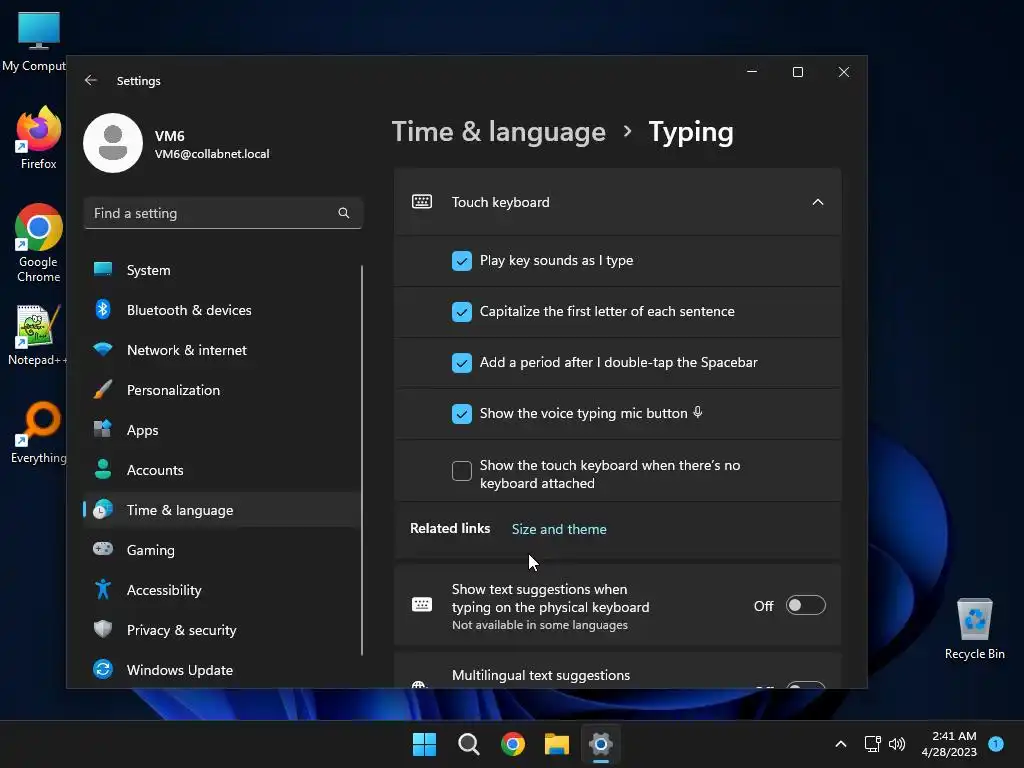The width and height of the screenshot is (1024, 768).
Task: Click the Time & language clock icon
Action: click(103, 509)
